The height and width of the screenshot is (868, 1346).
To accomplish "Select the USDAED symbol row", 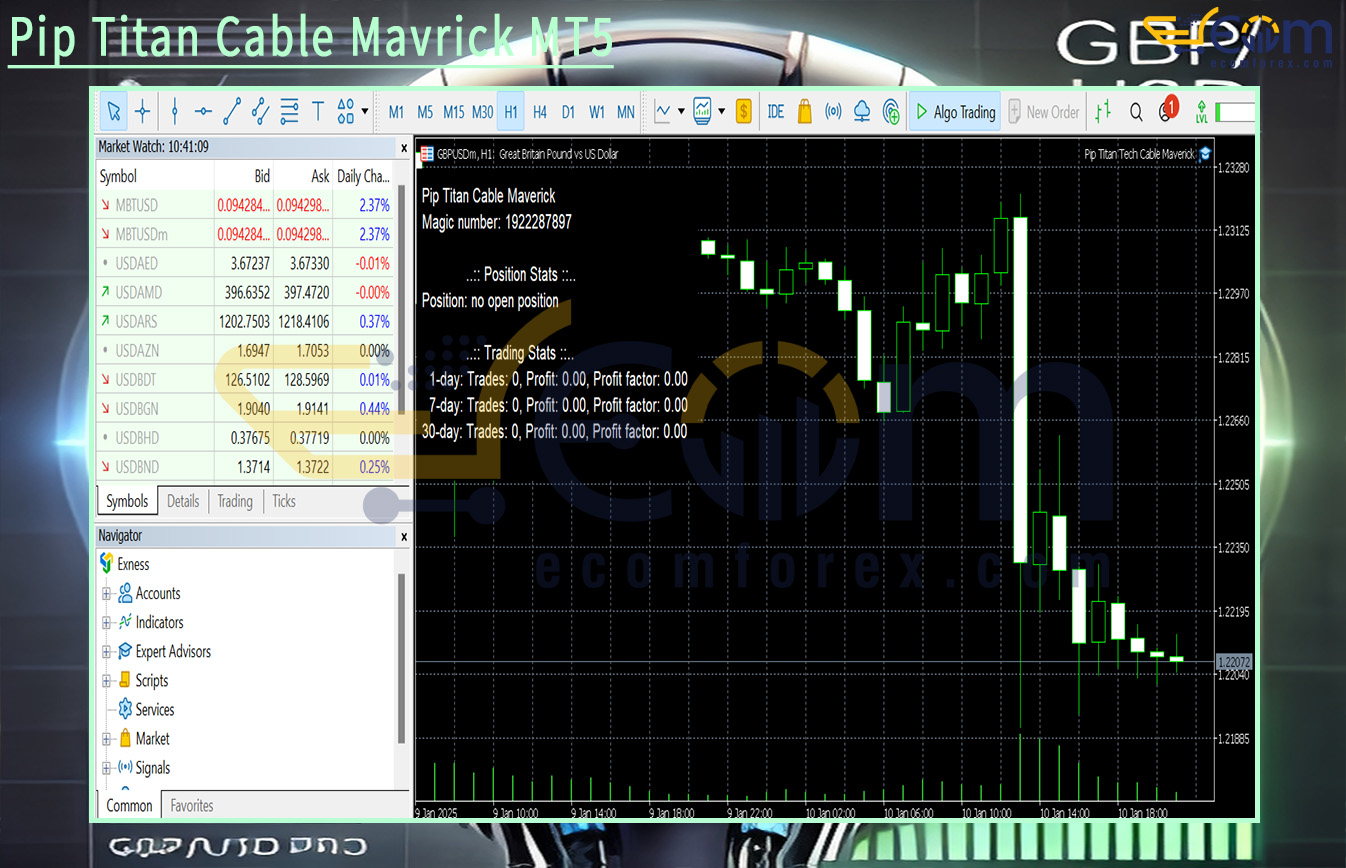I will (245, 263).
